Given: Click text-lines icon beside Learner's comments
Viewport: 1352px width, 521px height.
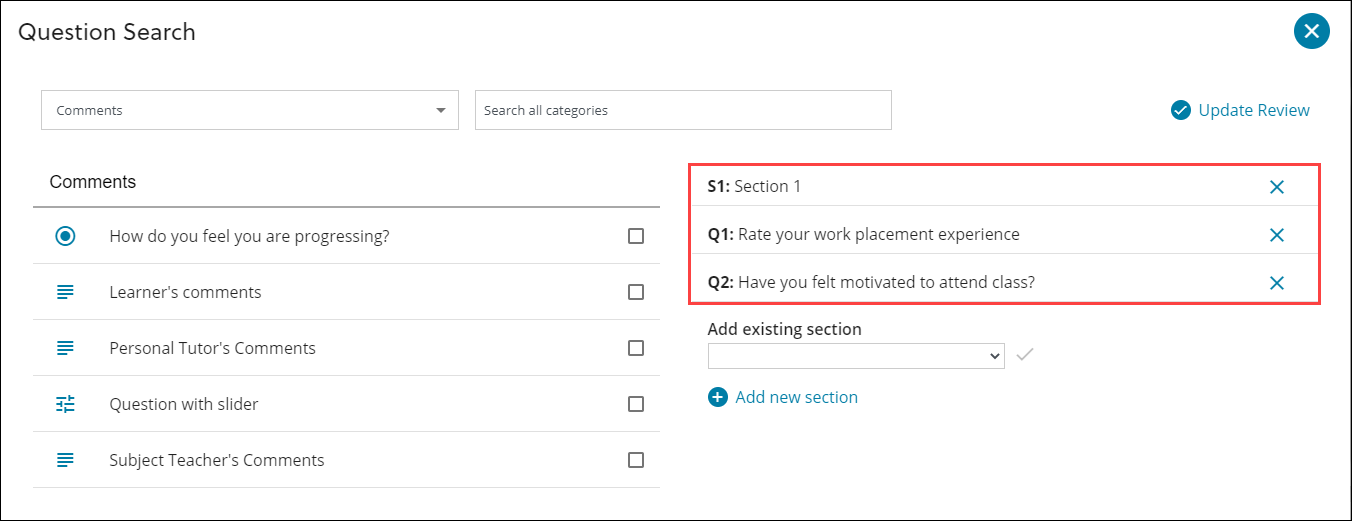Looking at the screenshot, I should (65, 292).
